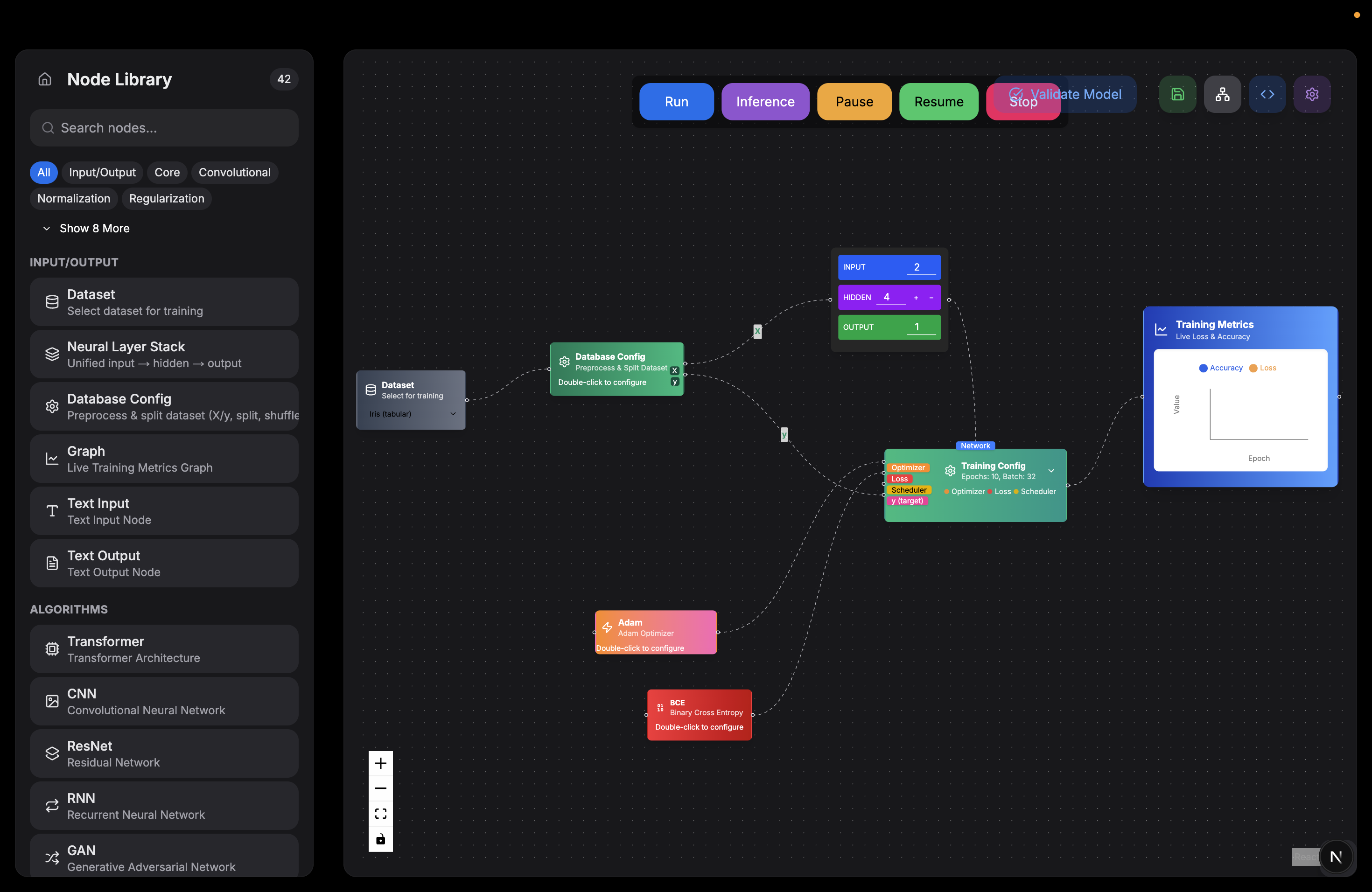Select the Regularization category filter
This screenshot has height=892, width=1372.
[167, 198]
